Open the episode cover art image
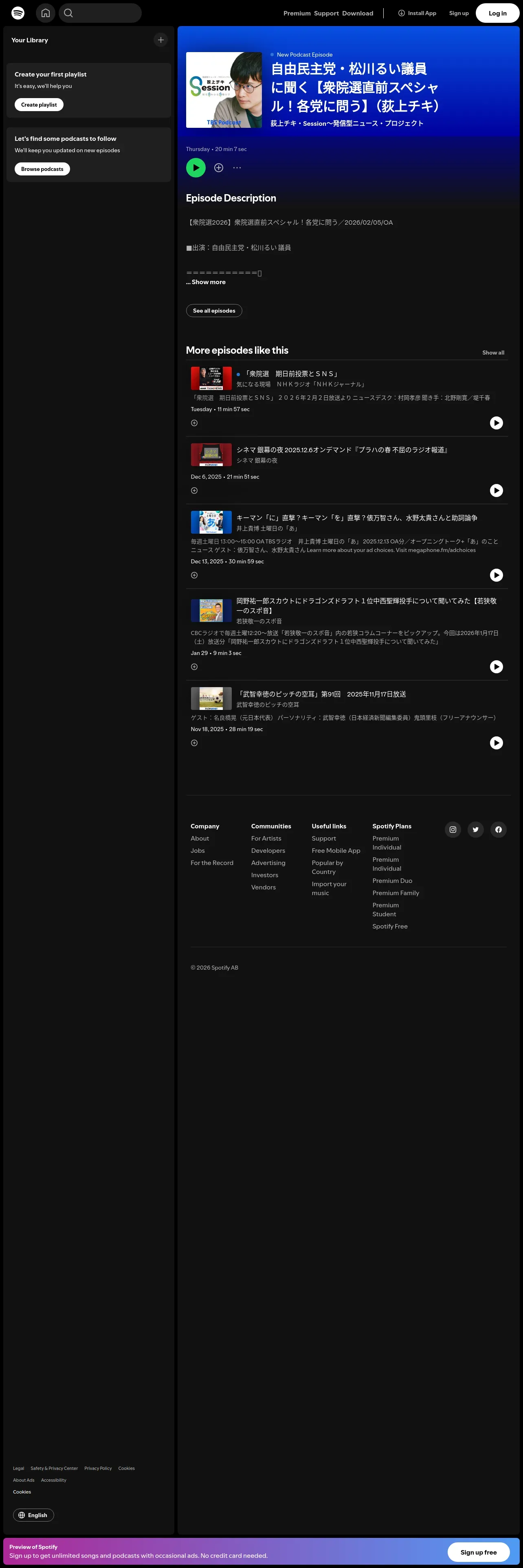The image size is (523, 1568). (x=224, y=90)
